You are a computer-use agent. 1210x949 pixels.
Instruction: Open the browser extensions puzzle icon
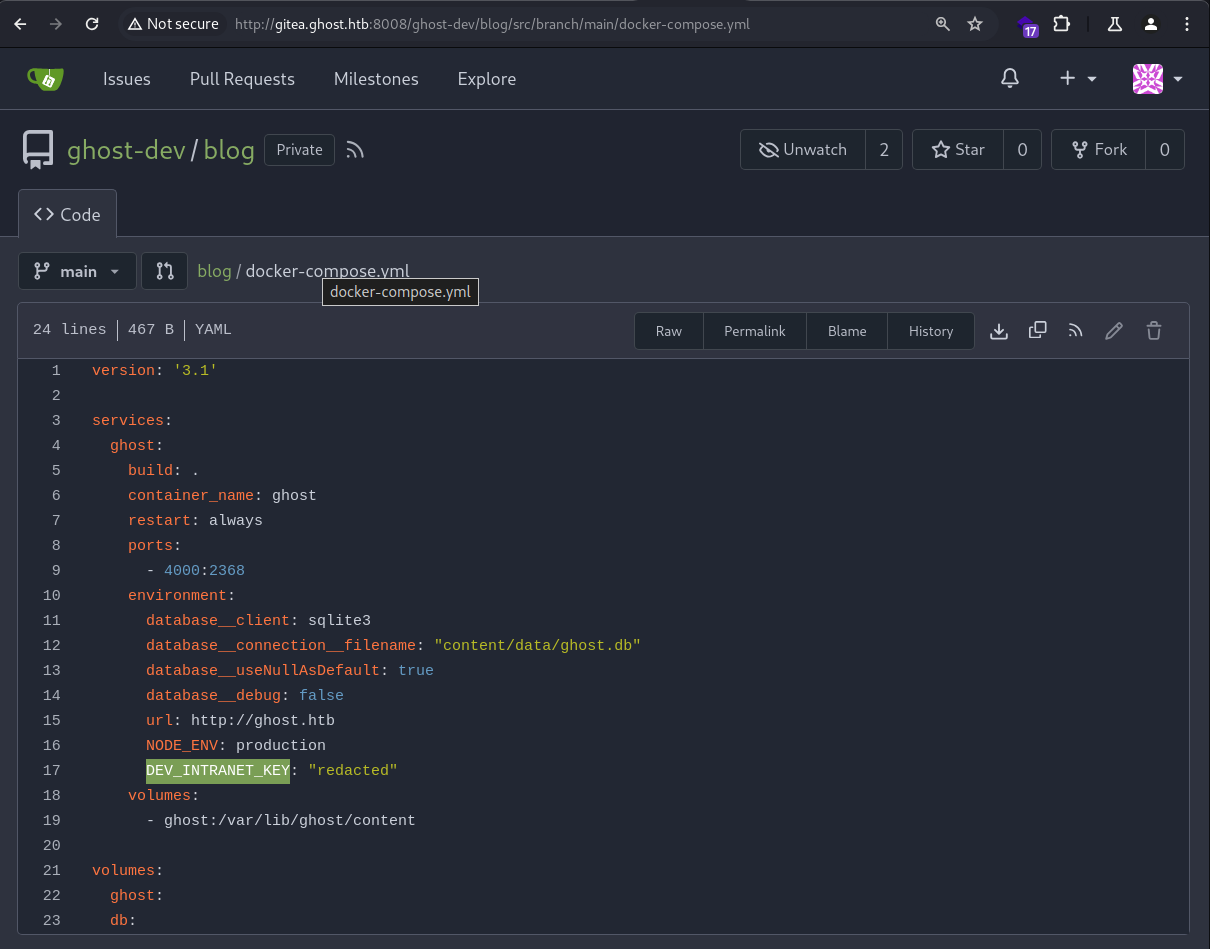point(1061,24)
